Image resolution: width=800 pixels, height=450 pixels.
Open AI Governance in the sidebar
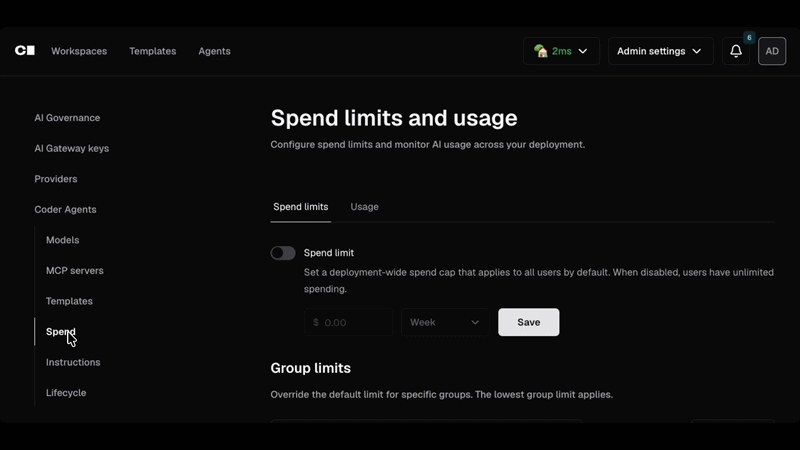point(67,118)
